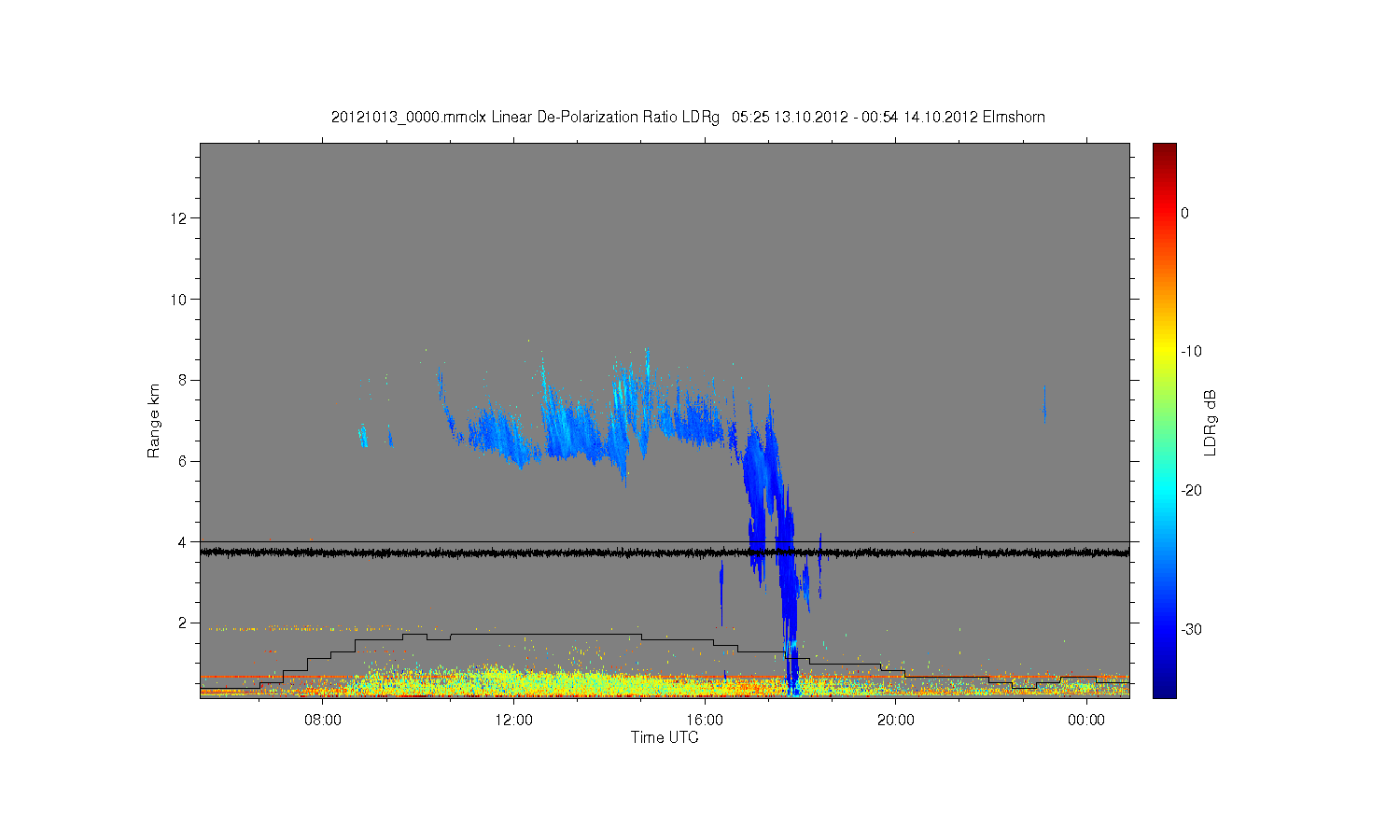This screenshot has height=840, width=1400.
Task: Click the 16:00 time tick label
Action: [705, 721]
